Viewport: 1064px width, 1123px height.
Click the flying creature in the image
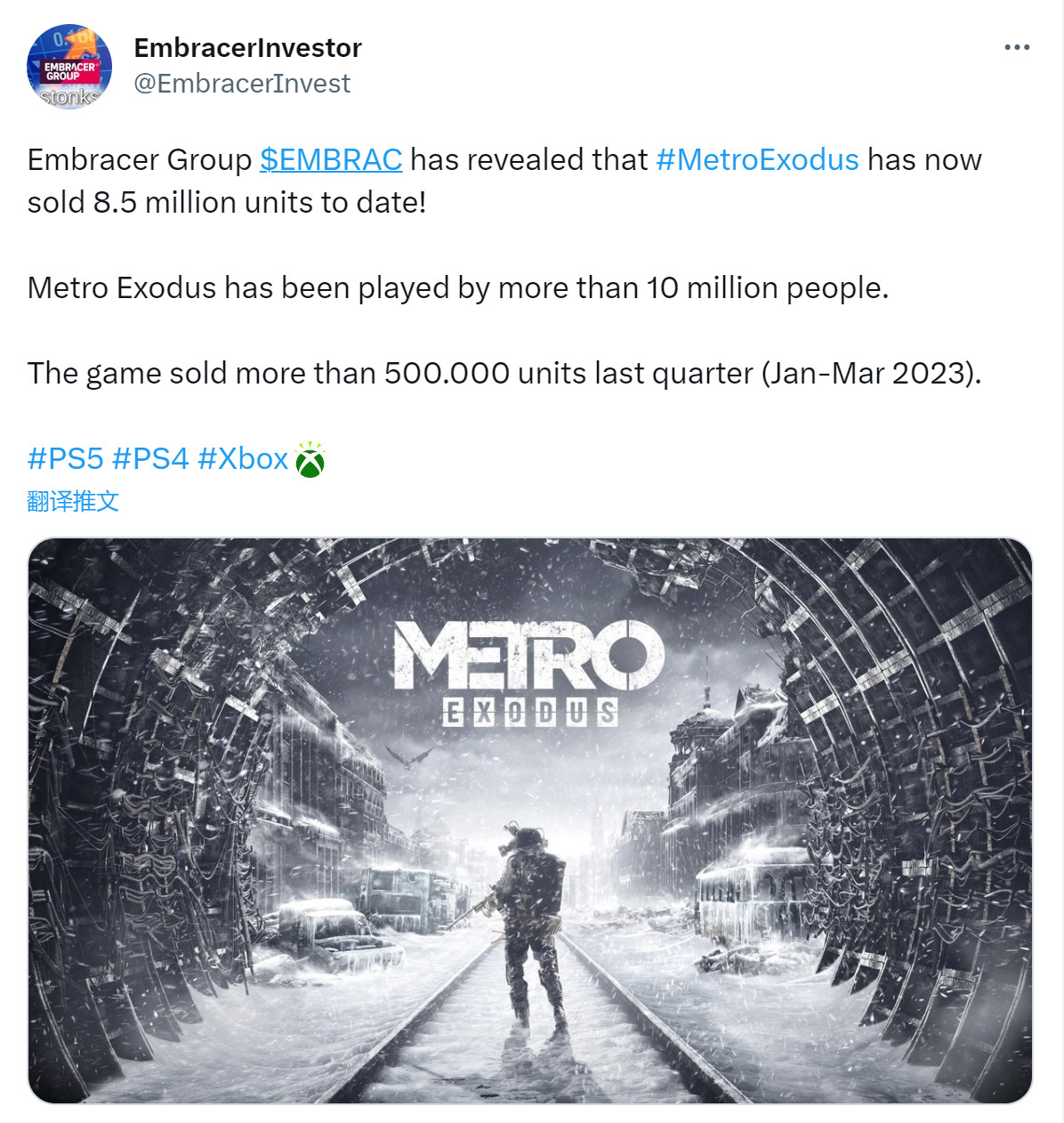(409, 756)
